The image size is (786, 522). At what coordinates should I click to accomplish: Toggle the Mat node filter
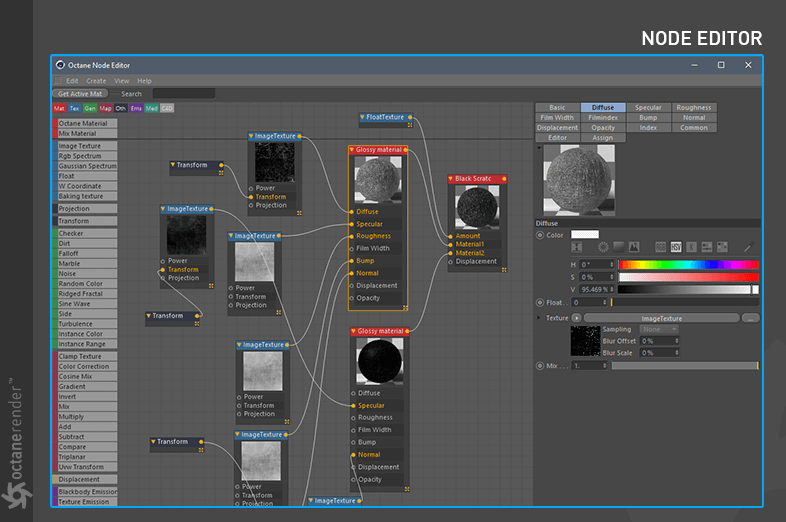(x=59, y=108)
